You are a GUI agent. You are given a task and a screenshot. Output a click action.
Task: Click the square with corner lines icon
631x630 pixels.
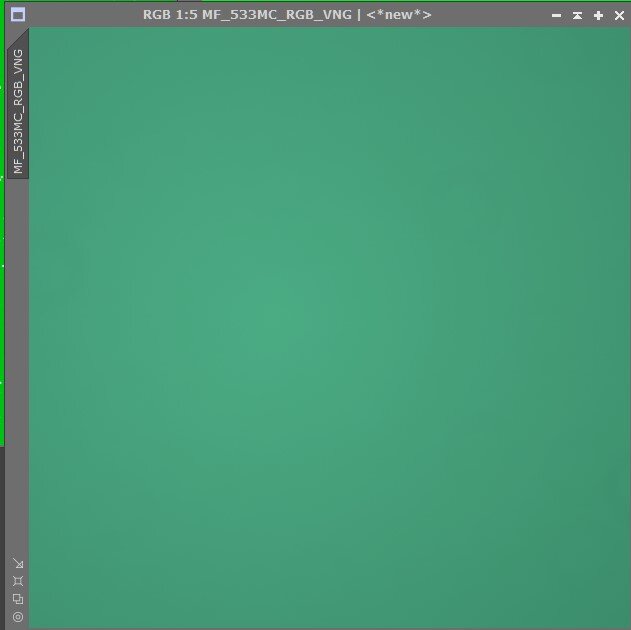[18, 581]
